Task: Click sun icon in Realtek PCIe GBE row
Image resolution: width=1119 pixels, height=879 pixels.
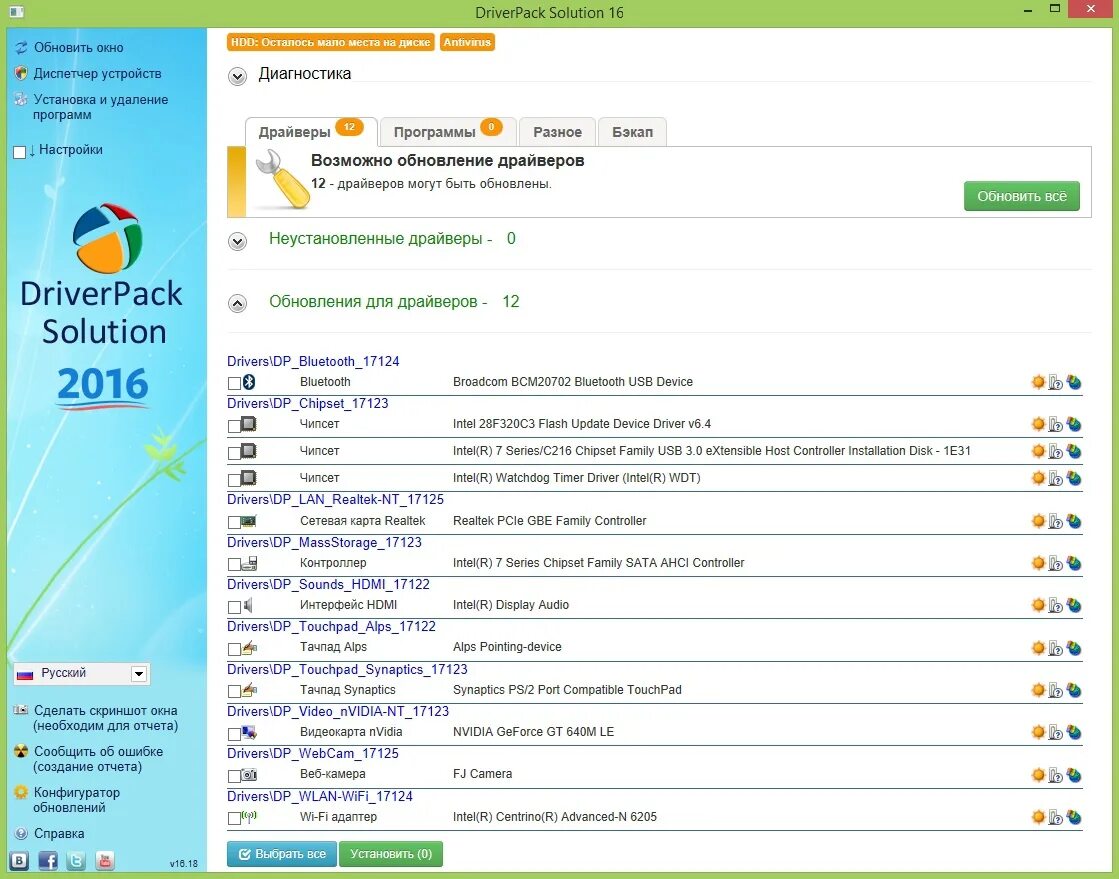Action: click(x=1038, y=522)
